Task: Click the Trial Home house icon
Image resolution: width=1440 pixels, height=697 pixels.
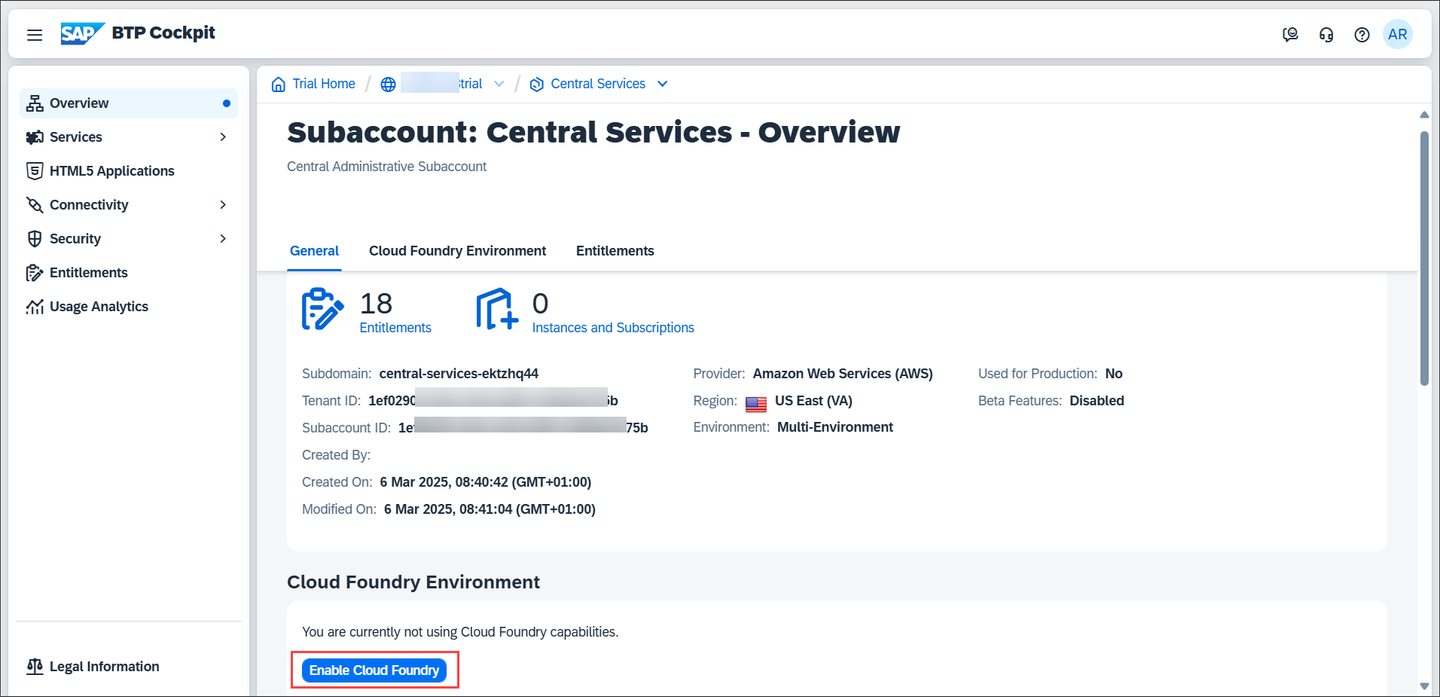Action: pyautogui.click(x=279, y=84)
